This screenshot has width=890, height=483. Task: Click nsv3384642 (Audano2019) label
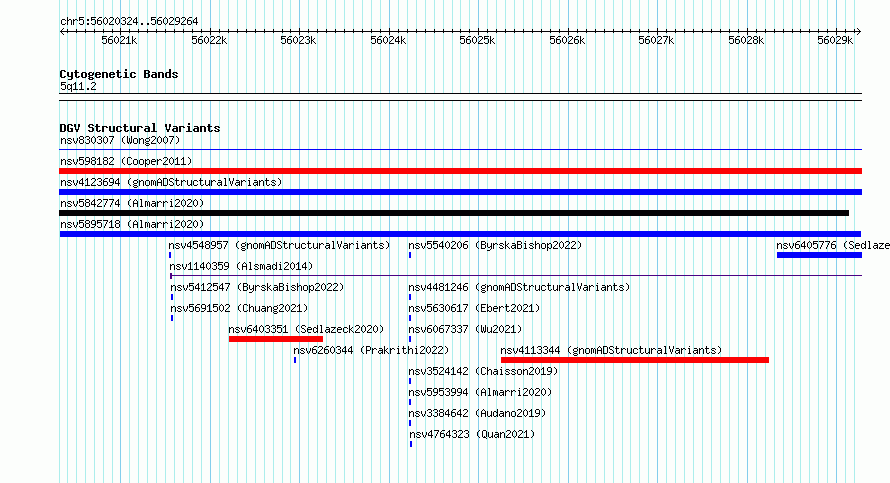point(477,413)
